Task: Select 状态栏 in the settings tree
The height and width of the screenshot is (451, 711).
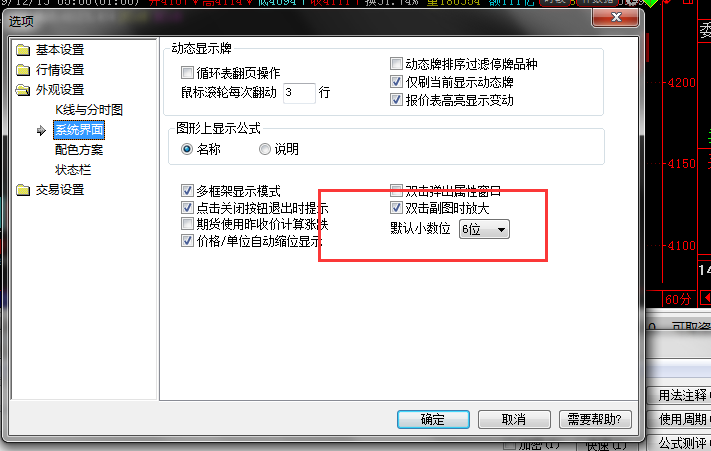Action: pyautogui.click(x=73, y=170)
